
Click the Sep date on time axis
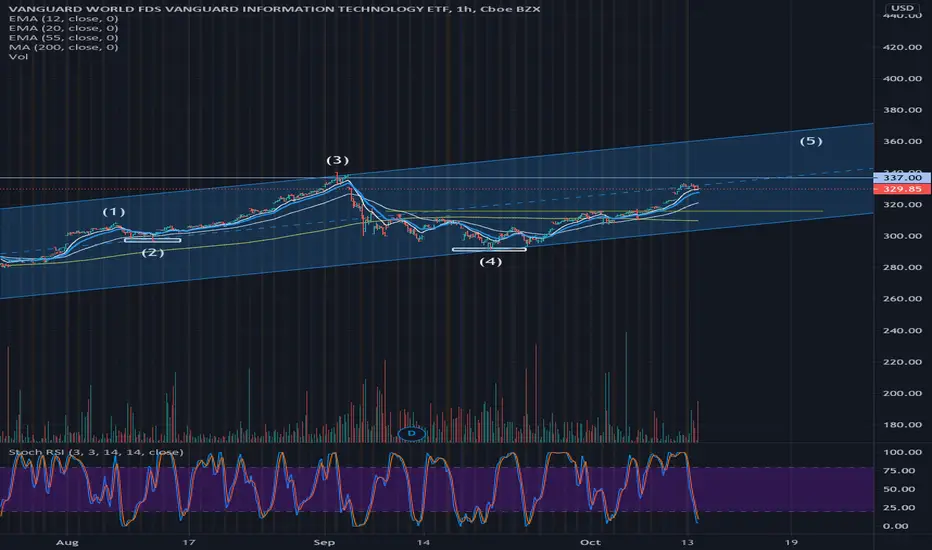click(325, 542)
